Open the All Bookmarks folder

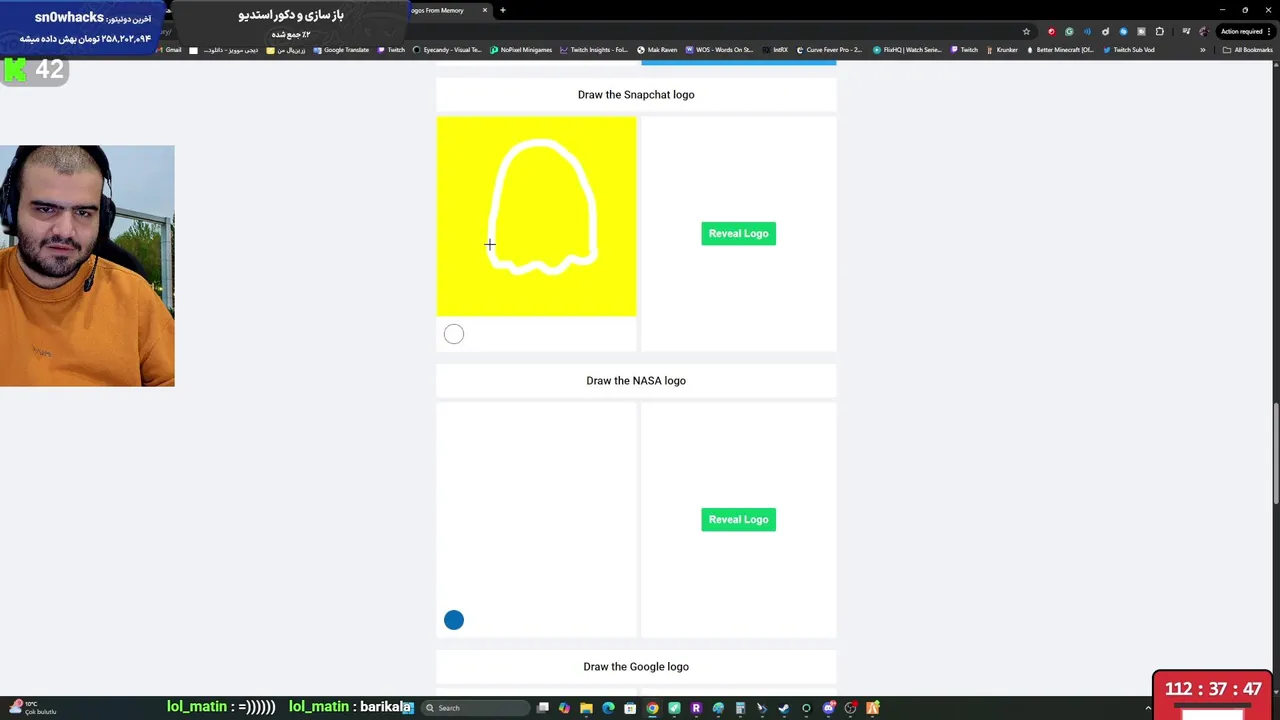point(1247,50)
